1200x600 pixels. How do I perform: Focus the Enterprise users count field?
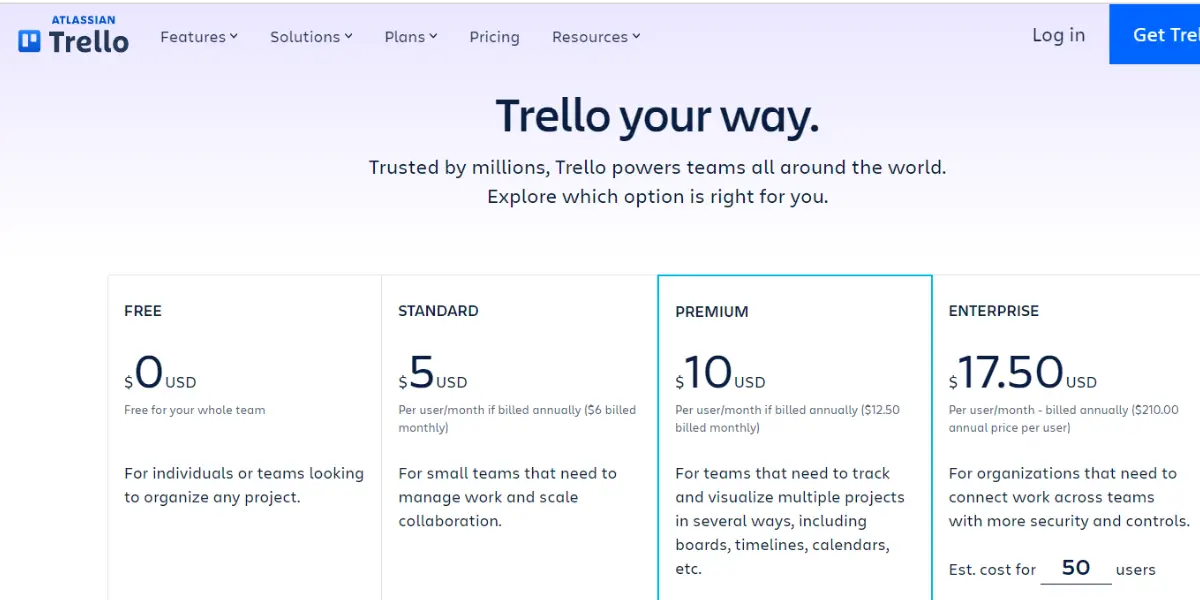(x=1076, y=568)
